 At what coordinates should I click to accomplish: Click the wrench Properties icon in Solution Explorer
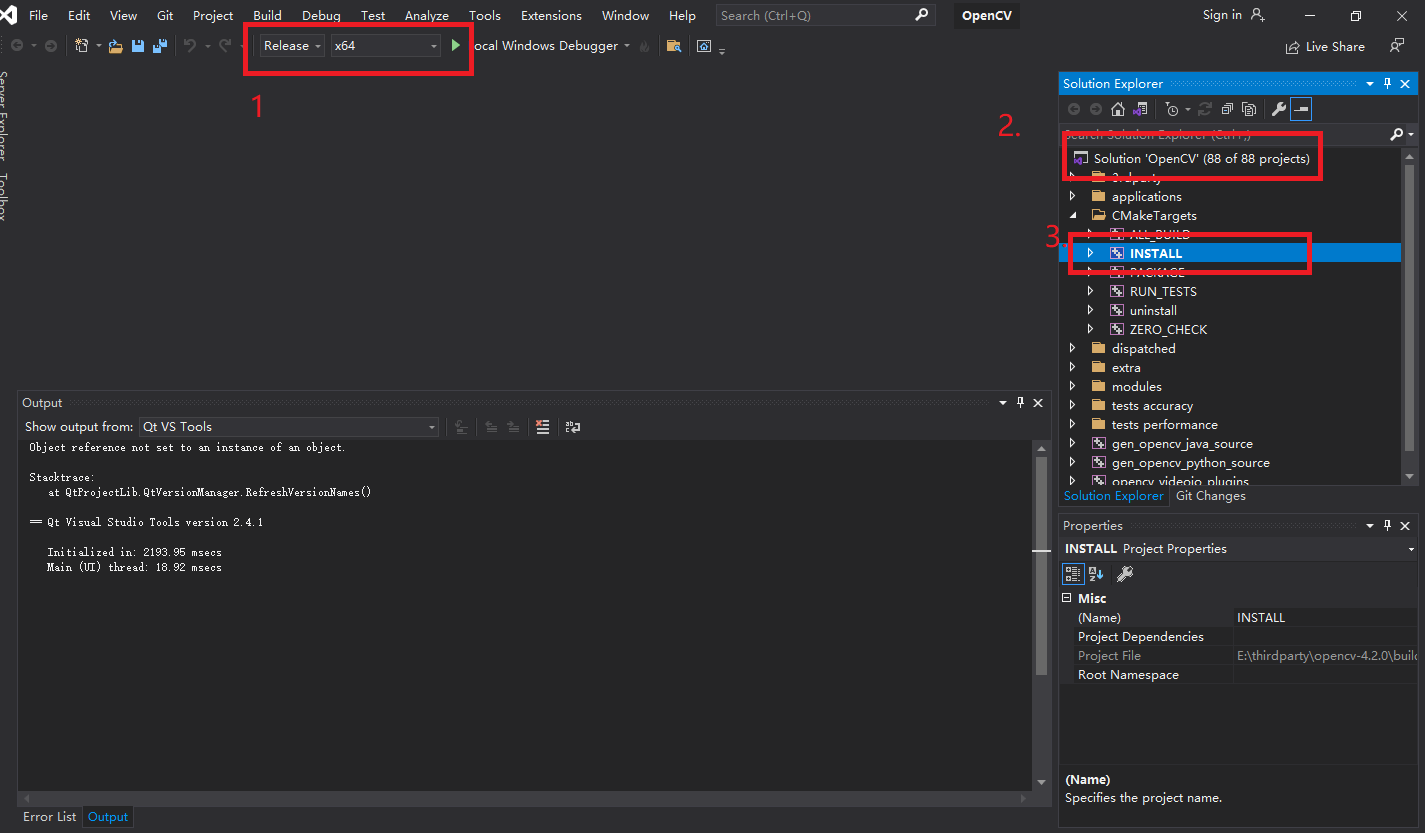[1278, 109]
